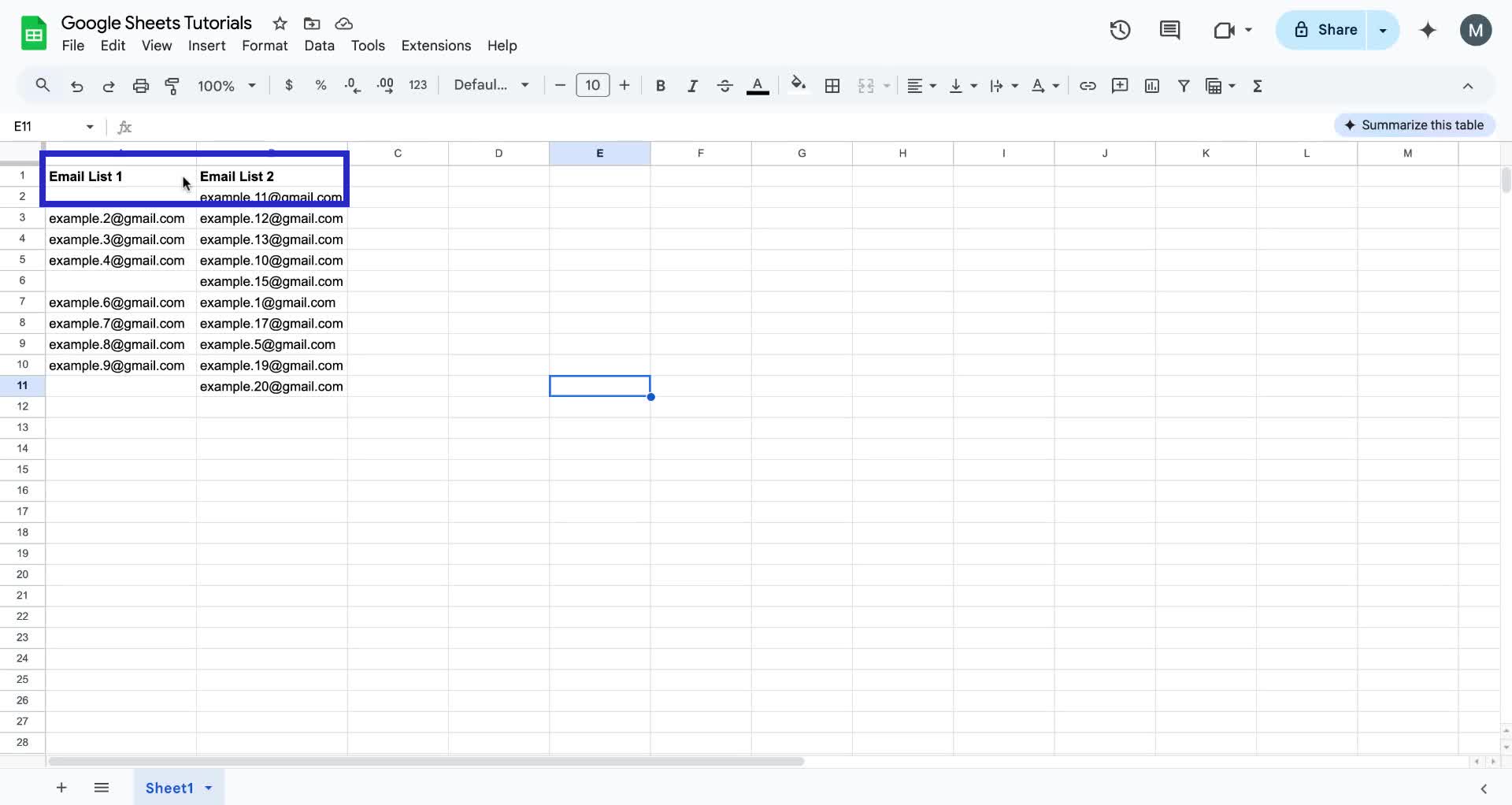The height and width of the screenshot is (805, 1512).
Task: Open the Extensions menu
Action: pos(435,46)
